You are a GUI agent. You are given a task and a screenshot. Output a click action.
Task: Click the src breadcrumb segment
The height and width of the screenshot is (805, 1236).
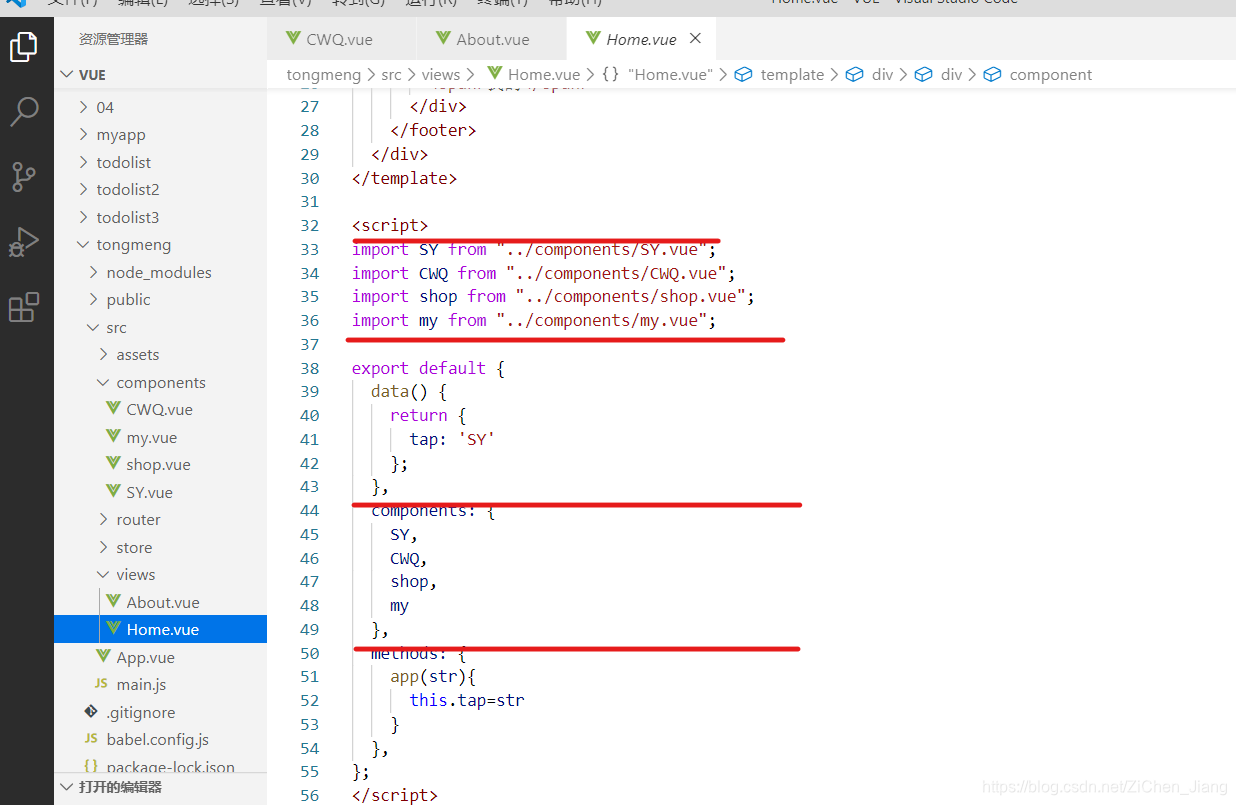[x=391, y=75]
